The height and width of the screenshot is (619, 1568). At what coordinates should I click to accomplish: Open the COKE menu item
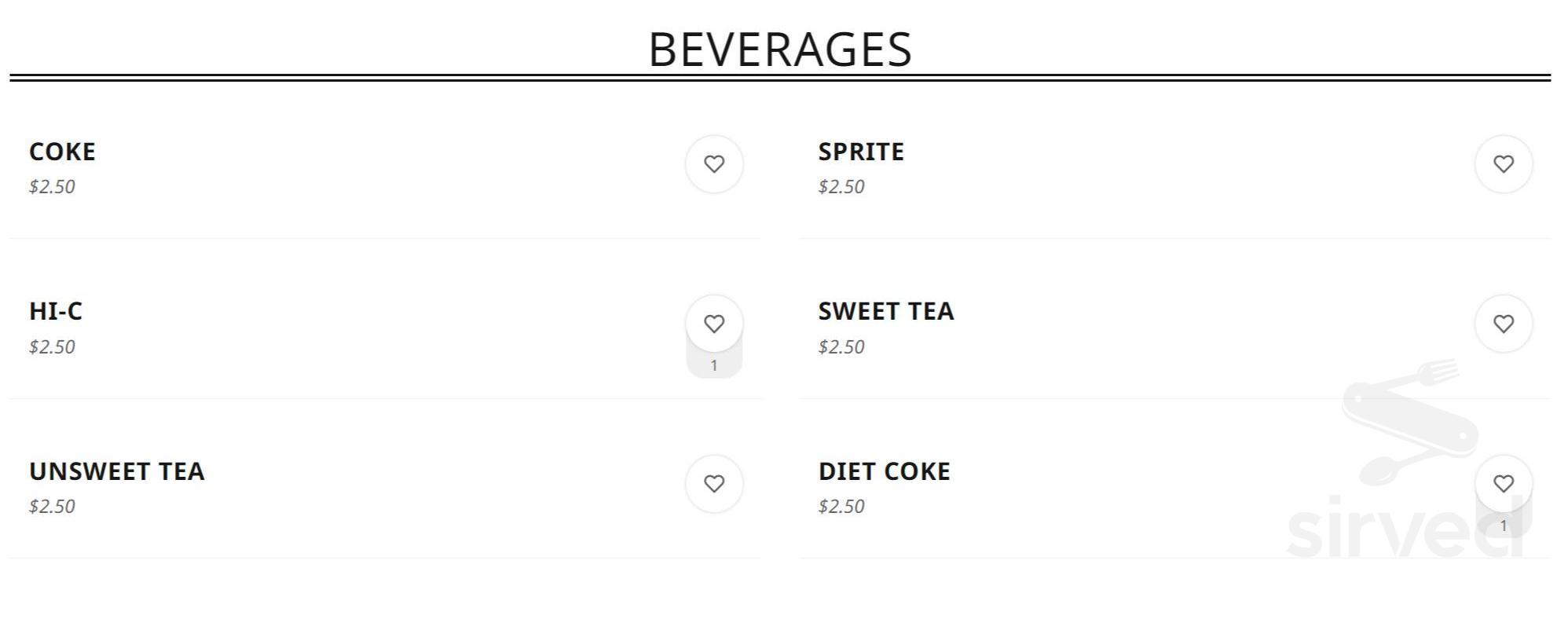(x=62, y=152)
